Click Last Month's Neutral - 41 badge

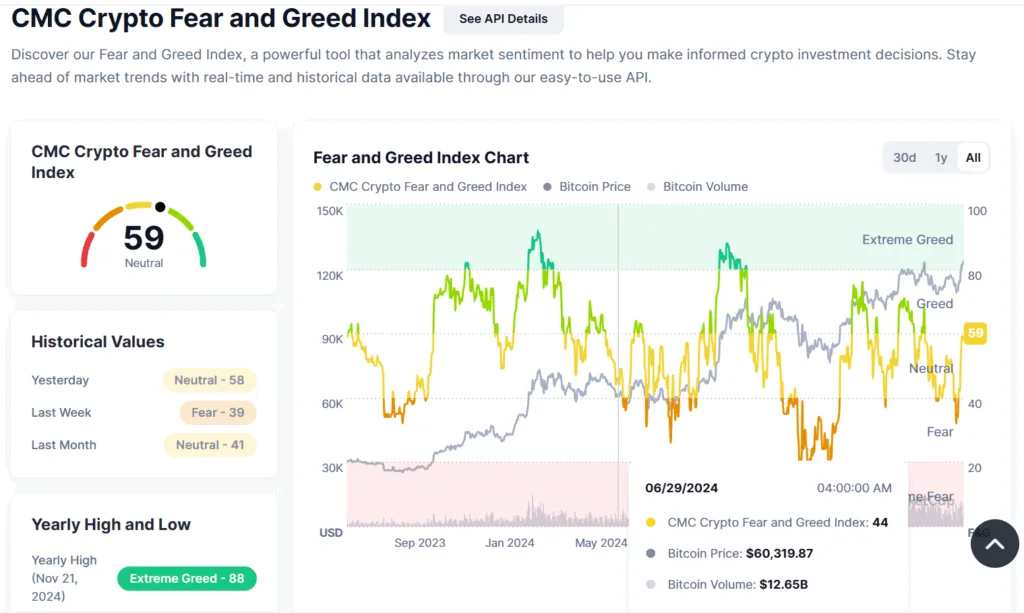(x=209, y=445)
